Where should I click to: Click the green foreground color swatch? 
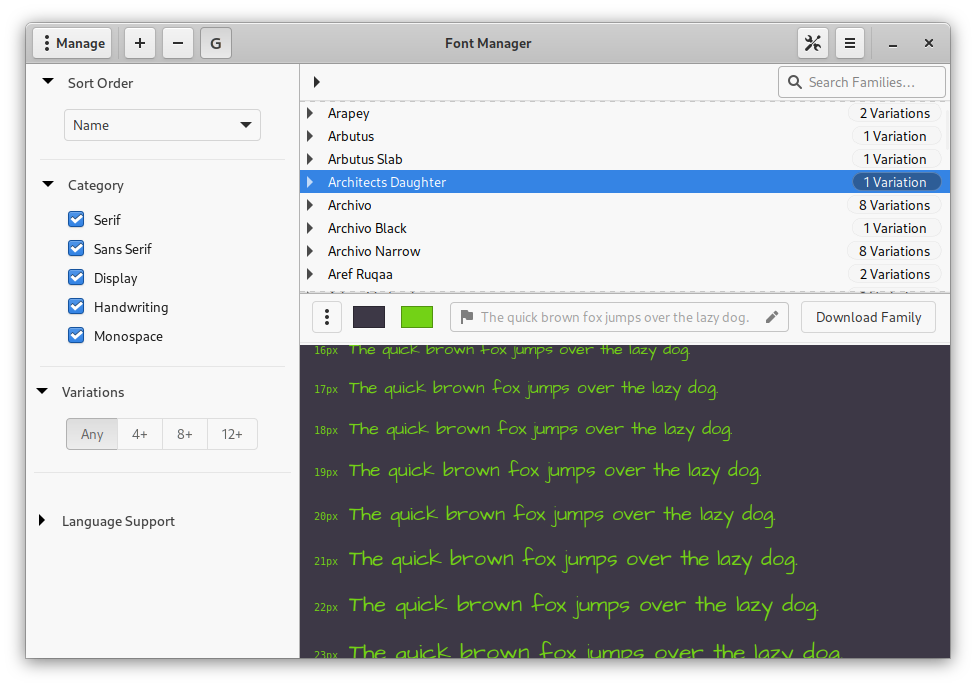(416, 317)
